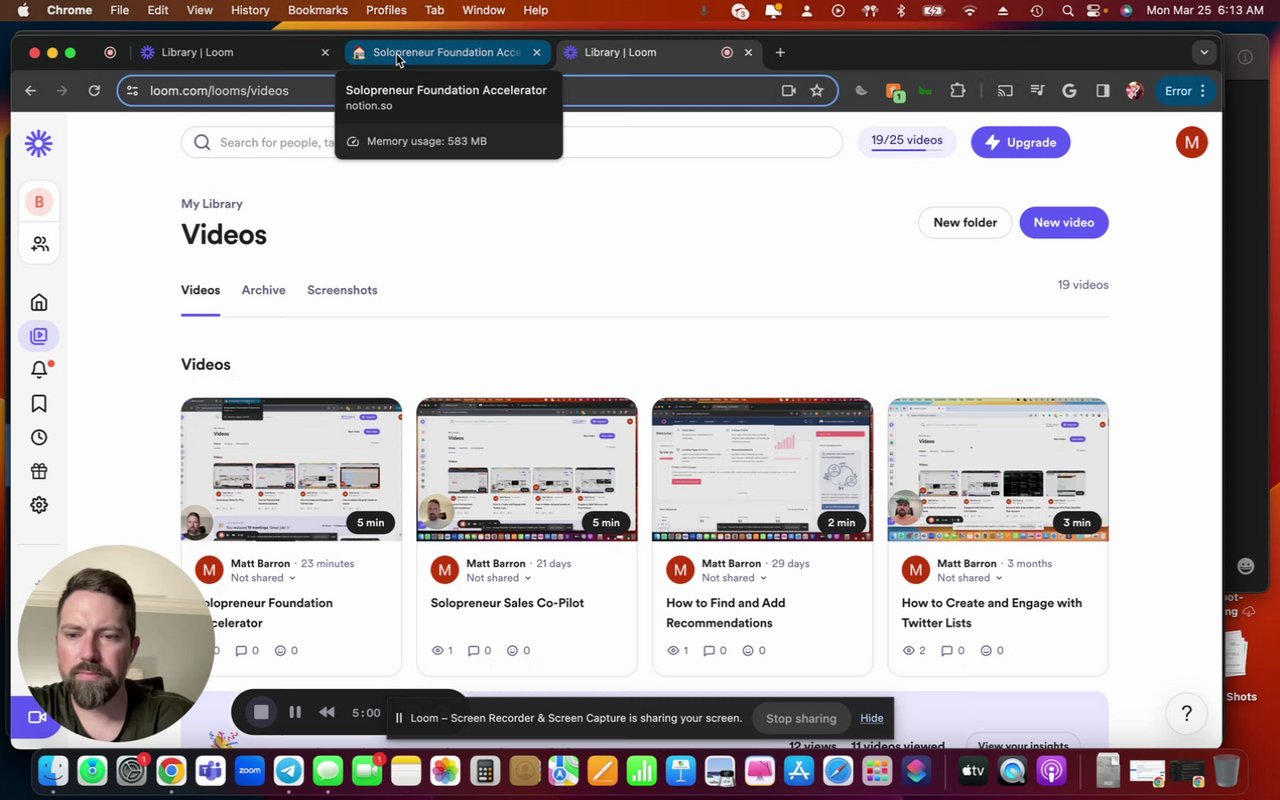Click the reactions smiley on Solopreneur Sales Co-Pilot
Viewport: 1280px width, 800px height.
518,650
